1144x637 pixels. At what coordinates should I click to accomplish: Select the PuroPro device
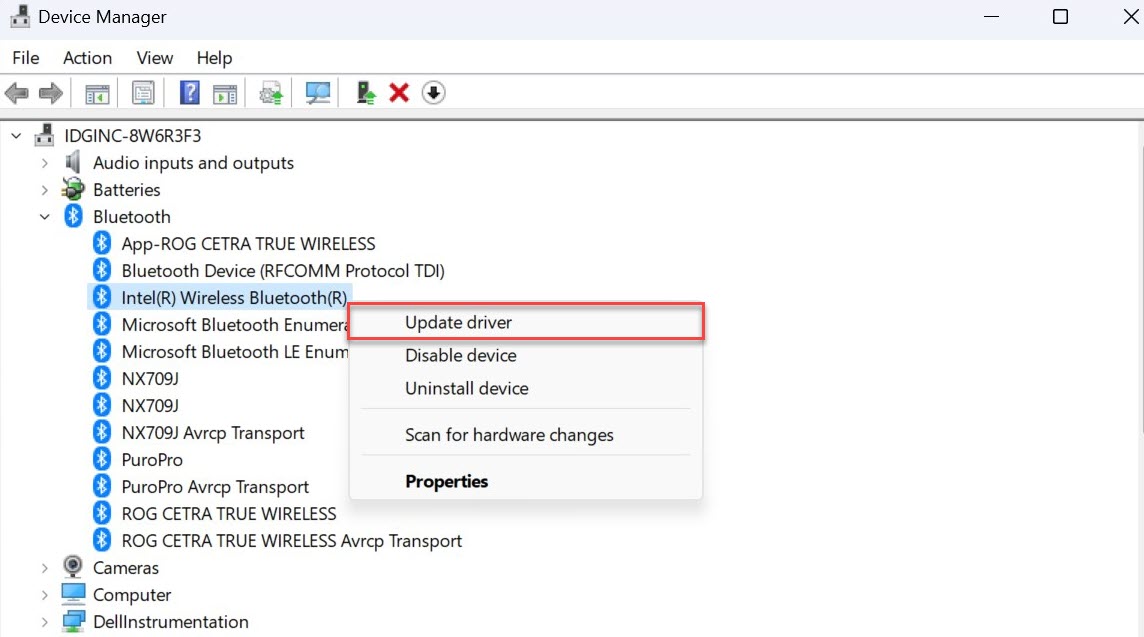pyautogui.click(x=152, y=460)
